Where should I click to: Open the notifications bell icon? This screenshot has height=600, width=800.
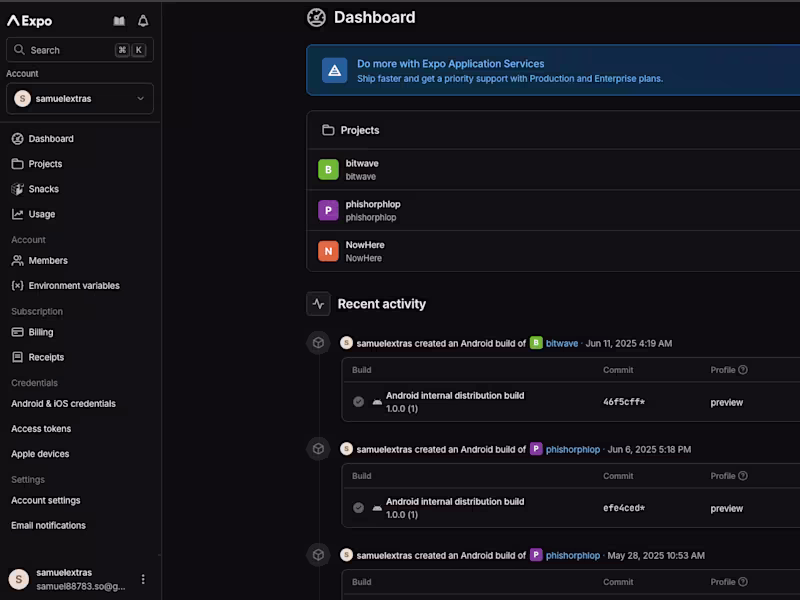pos(143,21)
